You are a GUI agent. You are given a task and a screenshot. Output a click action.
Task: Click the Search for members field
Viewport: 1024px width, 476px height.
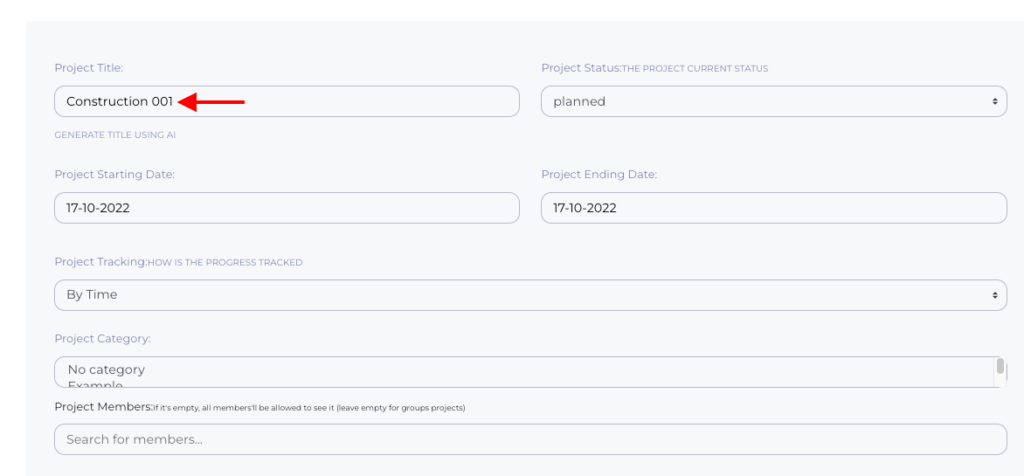(530, 439)
